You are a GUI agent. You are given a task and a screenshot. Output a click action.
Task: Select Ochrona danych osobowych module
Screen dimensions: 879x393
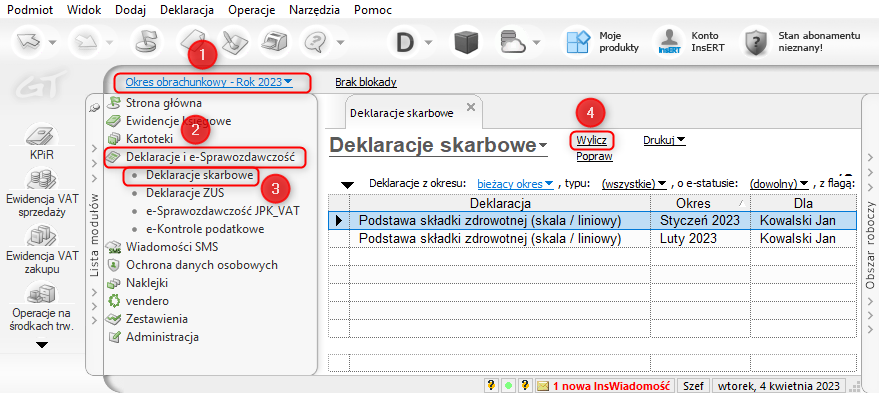pyautogui.click(x=202, y=265)
